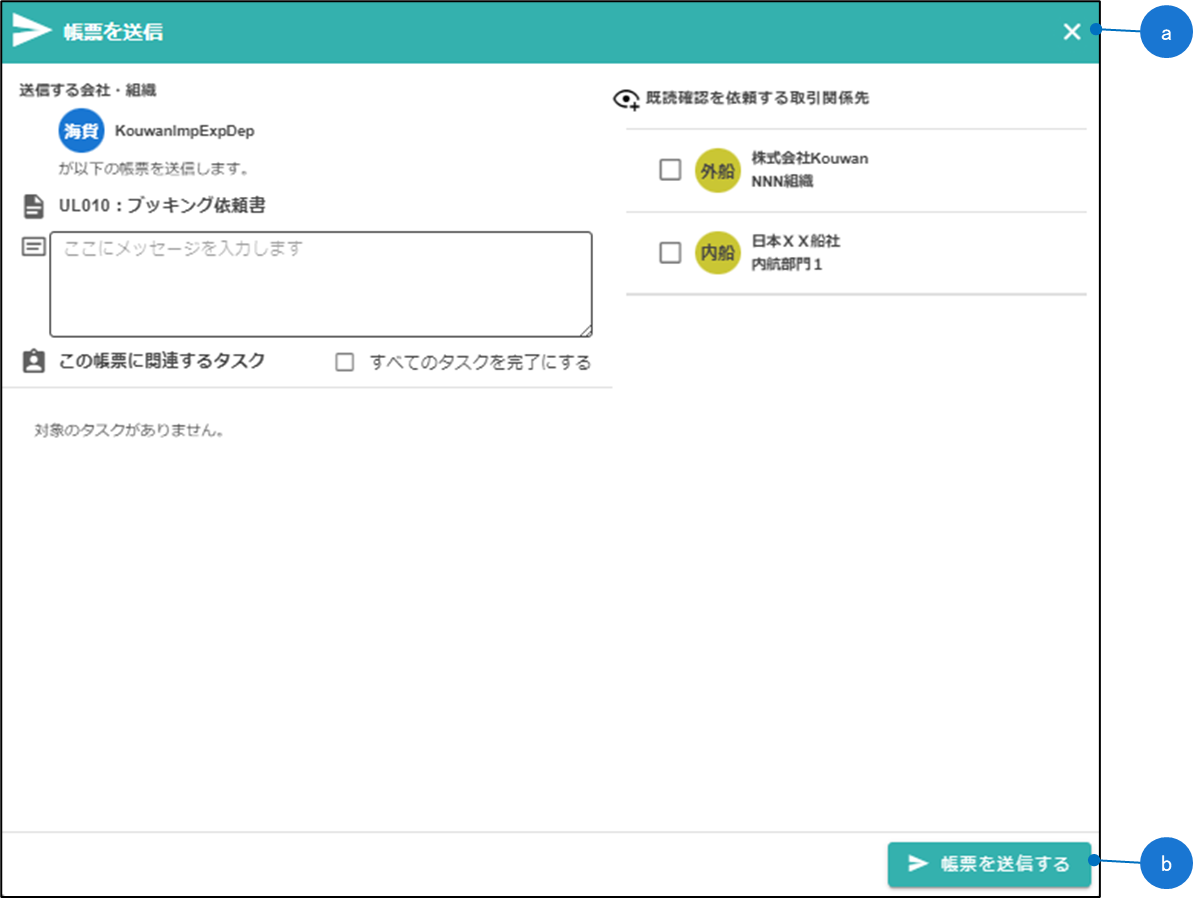This screenshot has height=898, width=1193.
Task: Click the text area resize handle
Action: pos(586,331)
